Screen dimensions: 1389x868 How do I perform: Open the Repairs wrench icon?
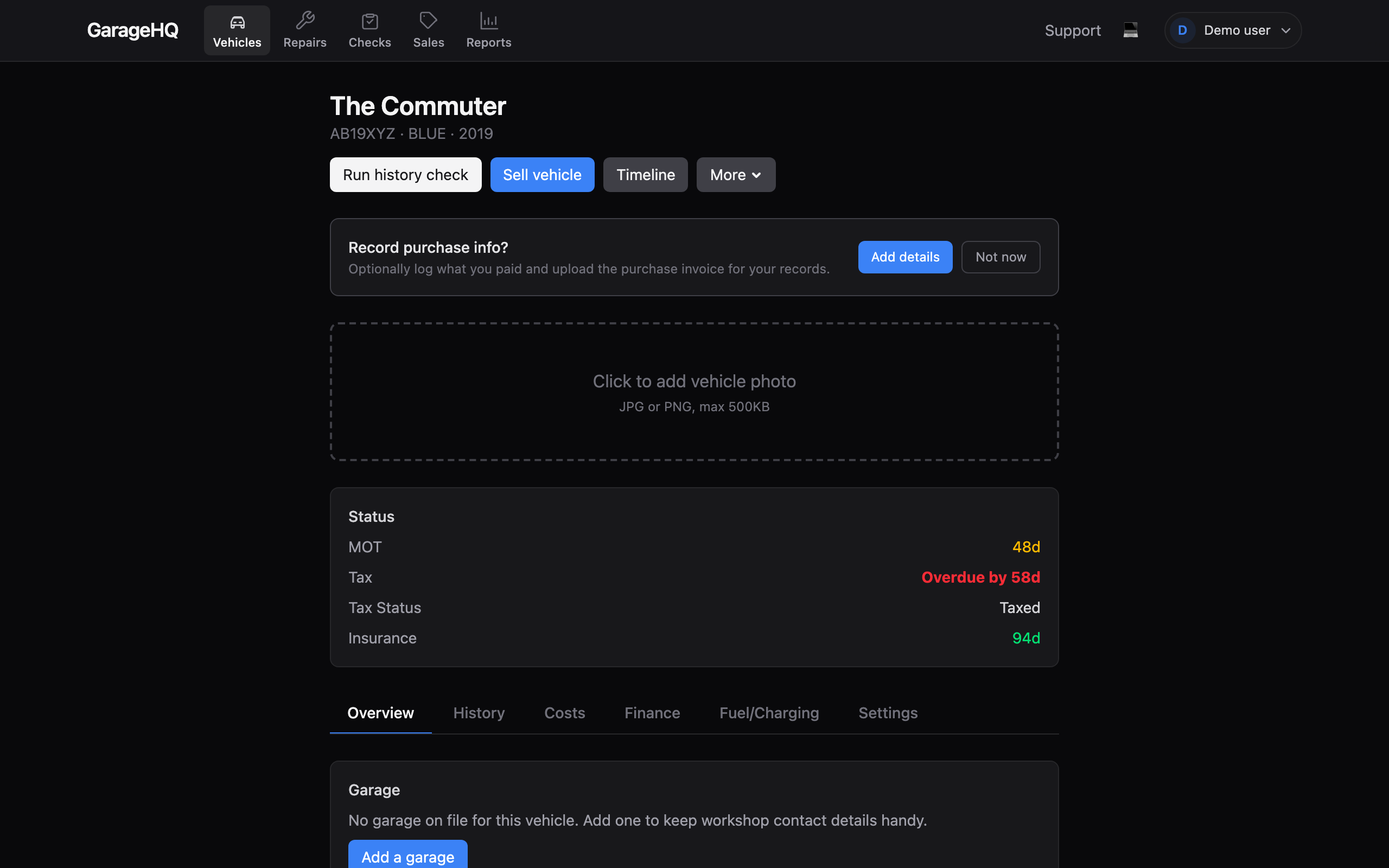tap(305, 21)
